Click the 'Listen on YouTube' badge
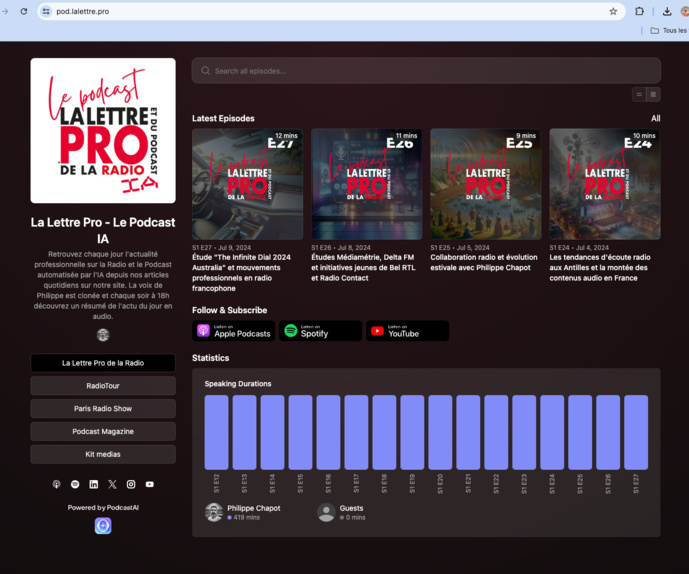Viewport: 689px width, 574px height. (407, 331)
